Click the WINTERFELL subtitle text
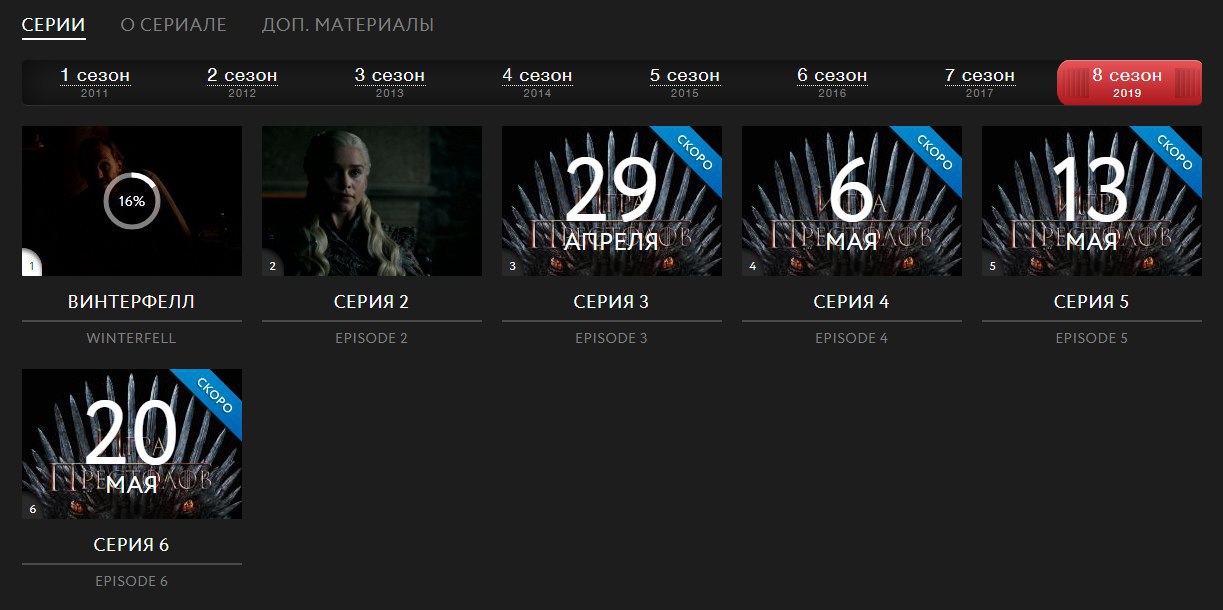 tap(132, 338)
